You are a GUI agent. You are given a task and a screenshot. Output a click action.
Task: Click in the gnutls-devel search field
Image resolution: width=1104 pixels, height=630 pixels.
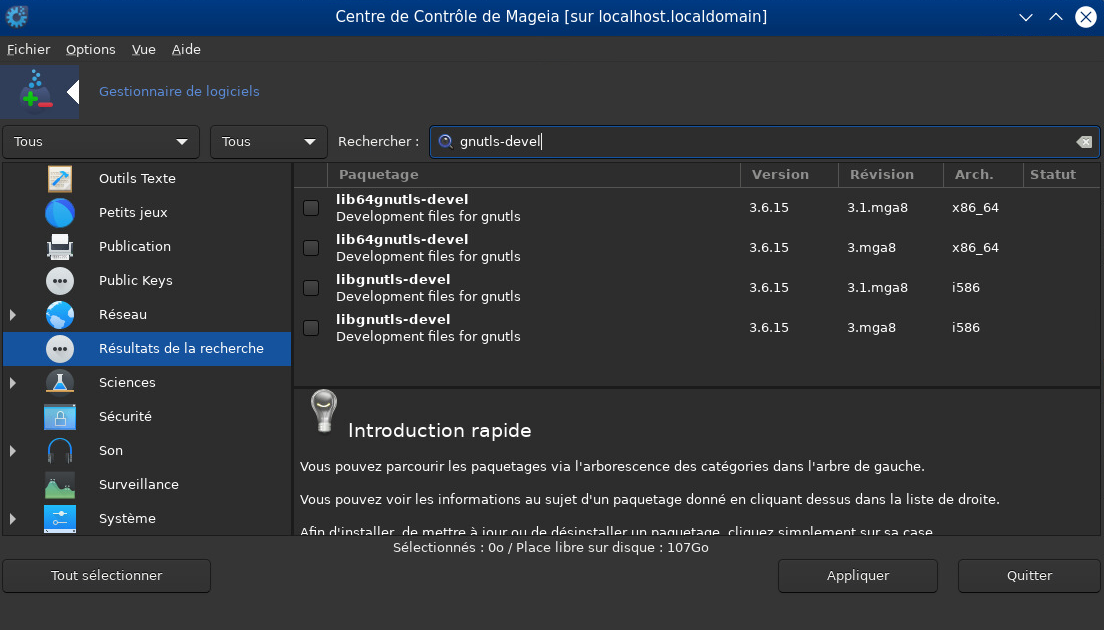tap(764, 141)
